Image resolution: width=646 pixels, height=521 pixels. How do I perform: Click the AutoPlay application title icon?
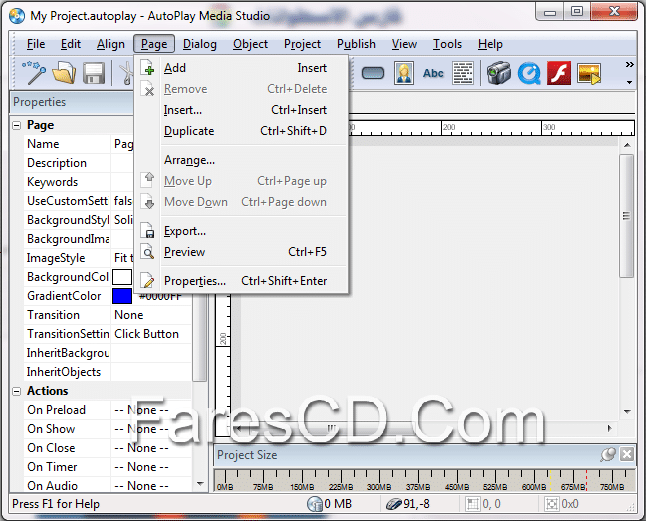17,16
